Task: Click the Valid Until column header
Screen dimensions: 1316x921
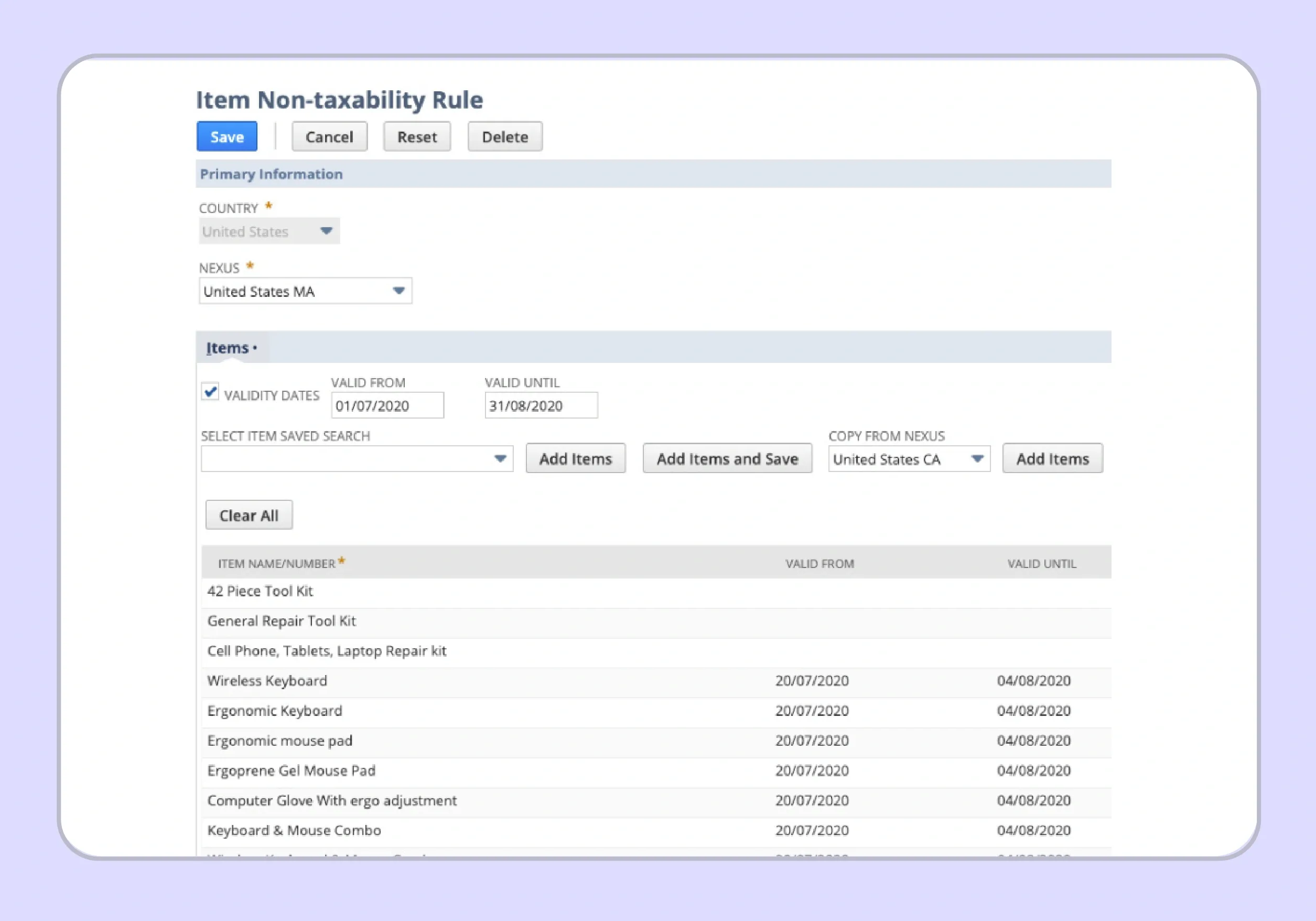Action: click(x=1041, y=564)
